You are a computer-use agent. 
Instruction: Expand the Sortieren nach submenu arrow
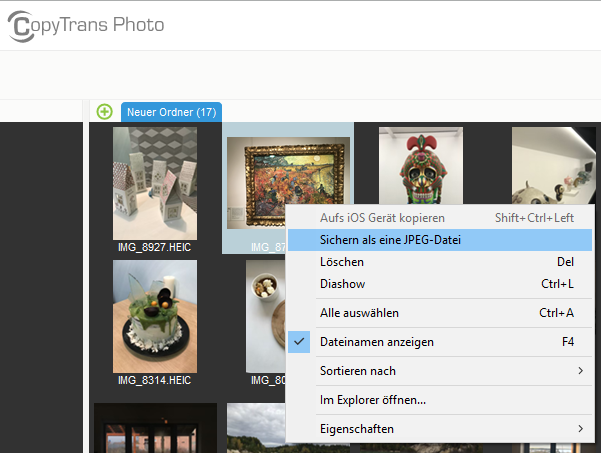click(x=581, y=371)
